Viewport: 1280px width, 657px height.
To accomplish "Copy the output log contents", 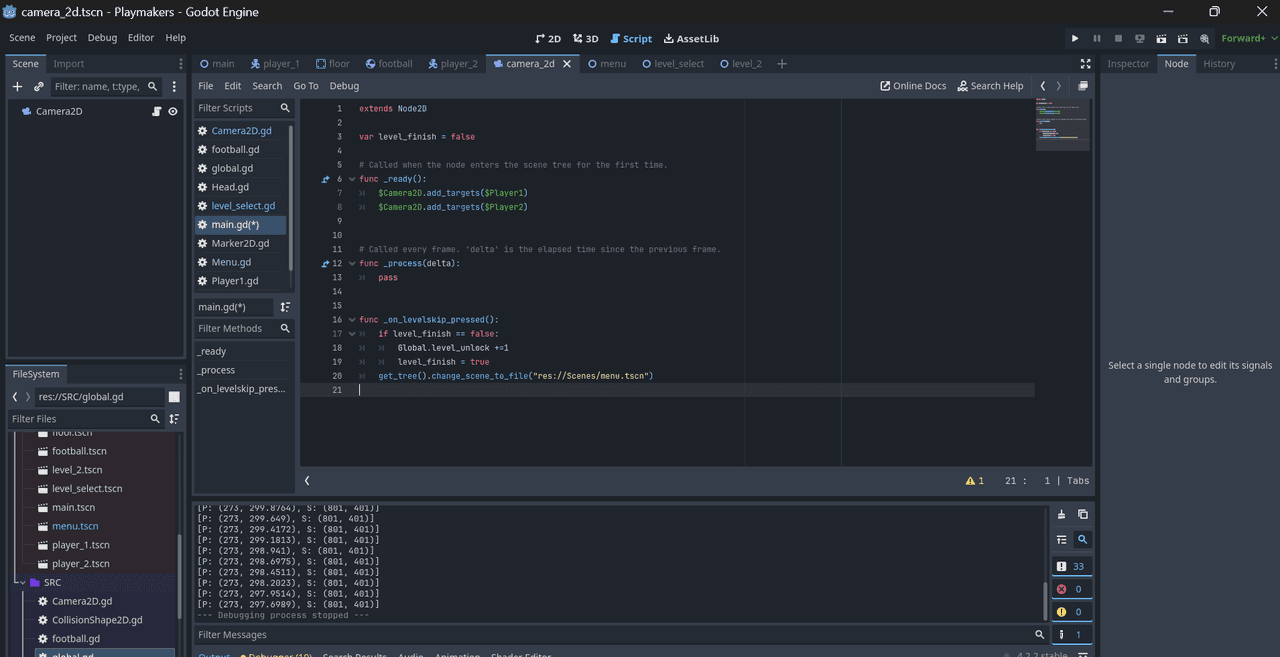I will coord(1082,515).
